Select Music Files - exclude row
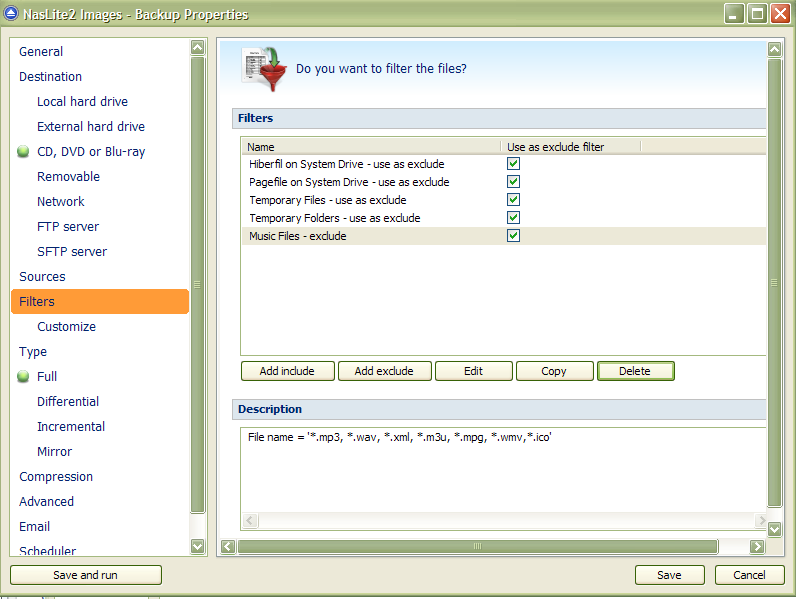This screenshot has width=796, height=599. click(504, 236)
